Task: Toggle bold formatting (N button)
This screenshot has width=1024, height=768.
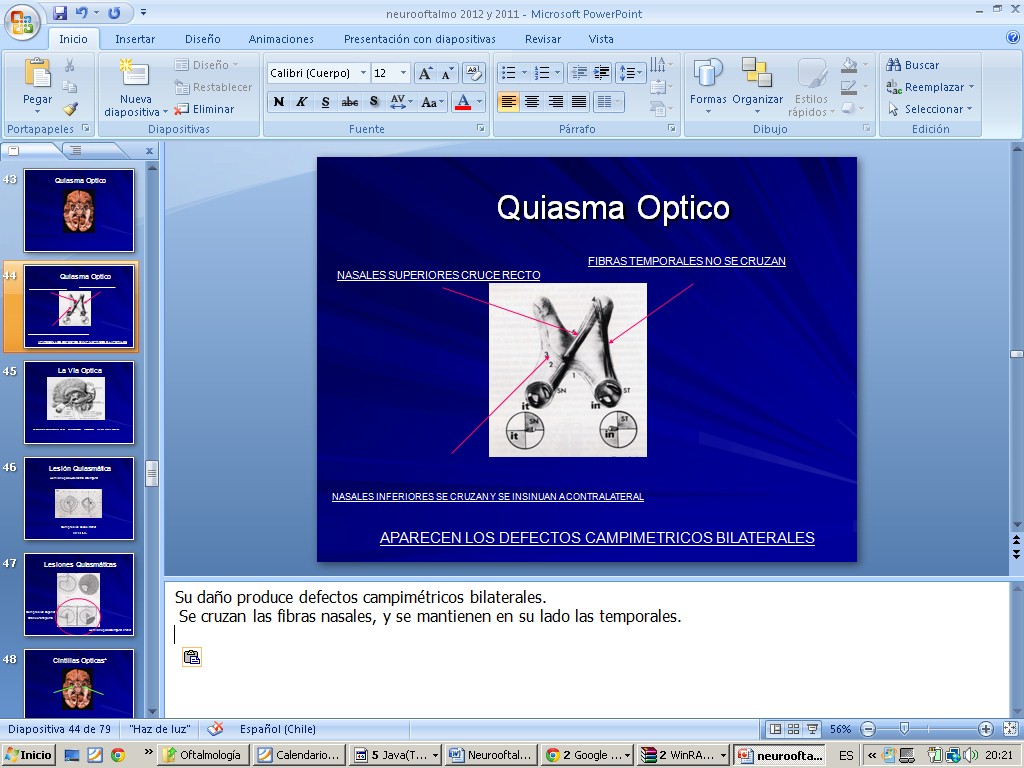Action: [x=279, y=102]
